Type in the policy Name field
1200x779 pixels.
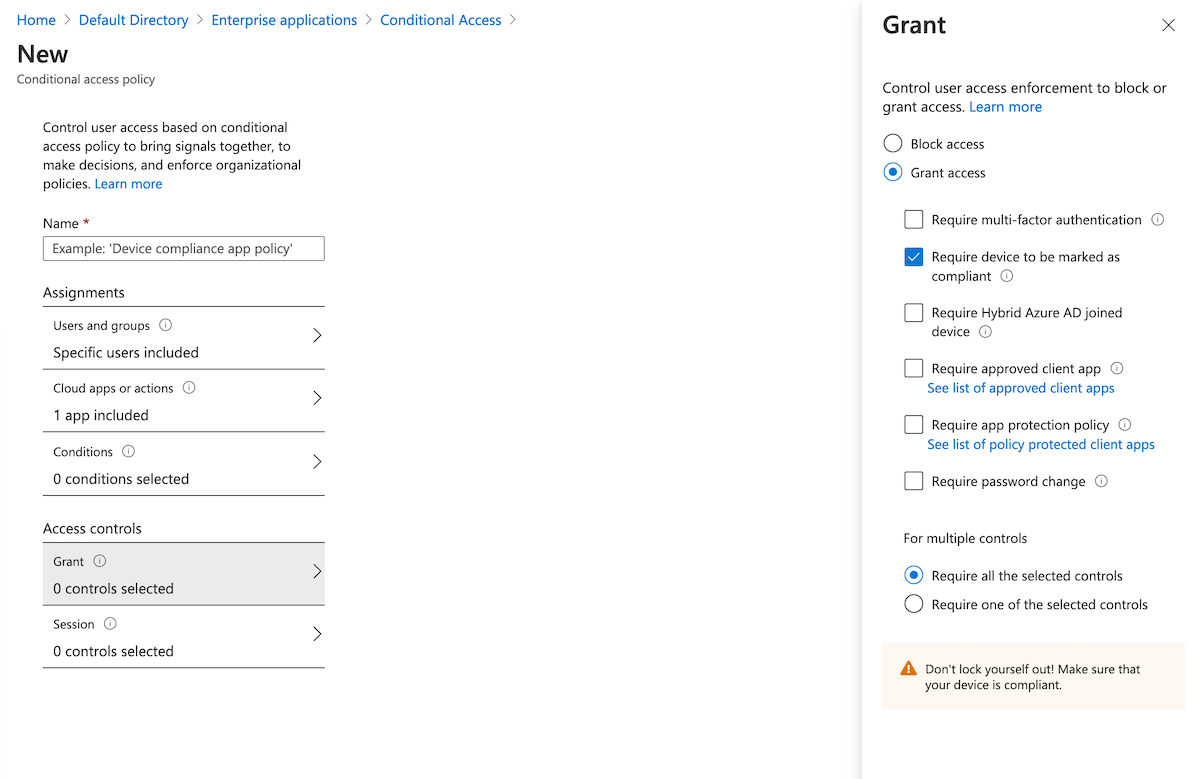click(x=183, y=248)
